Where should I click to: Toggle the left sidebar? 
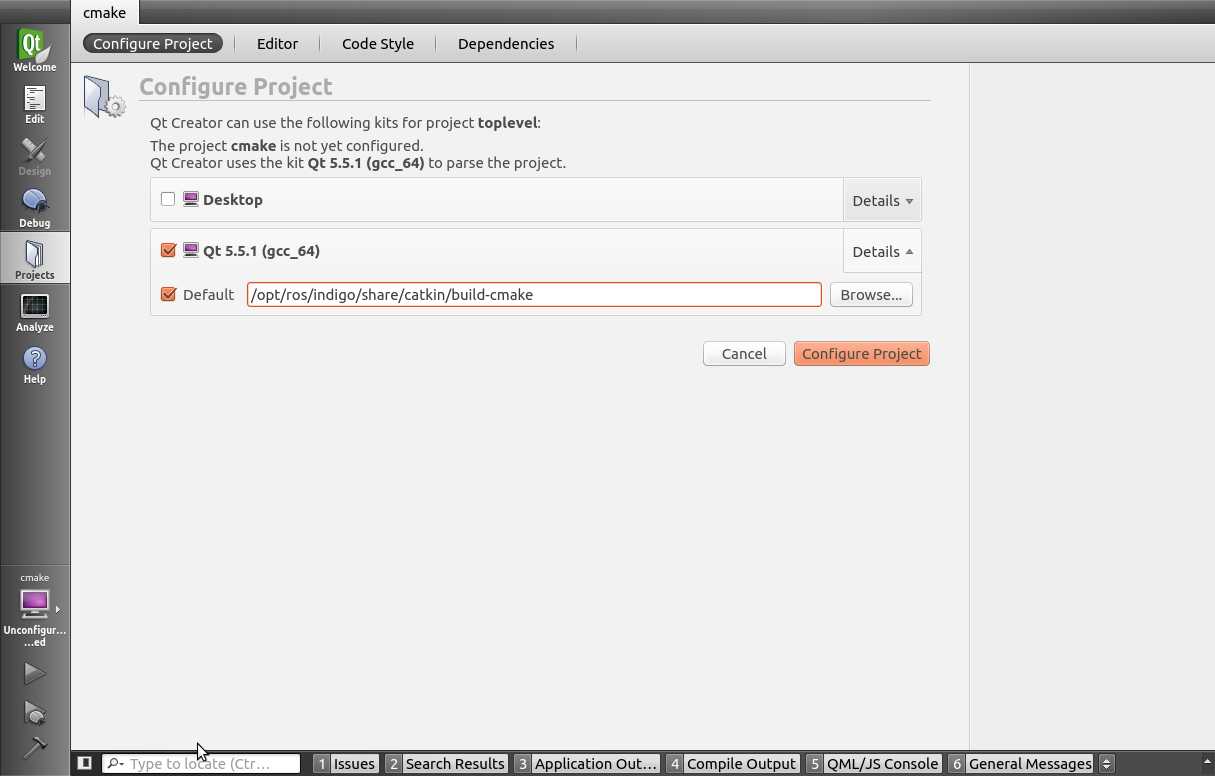[x=85, y=763]
